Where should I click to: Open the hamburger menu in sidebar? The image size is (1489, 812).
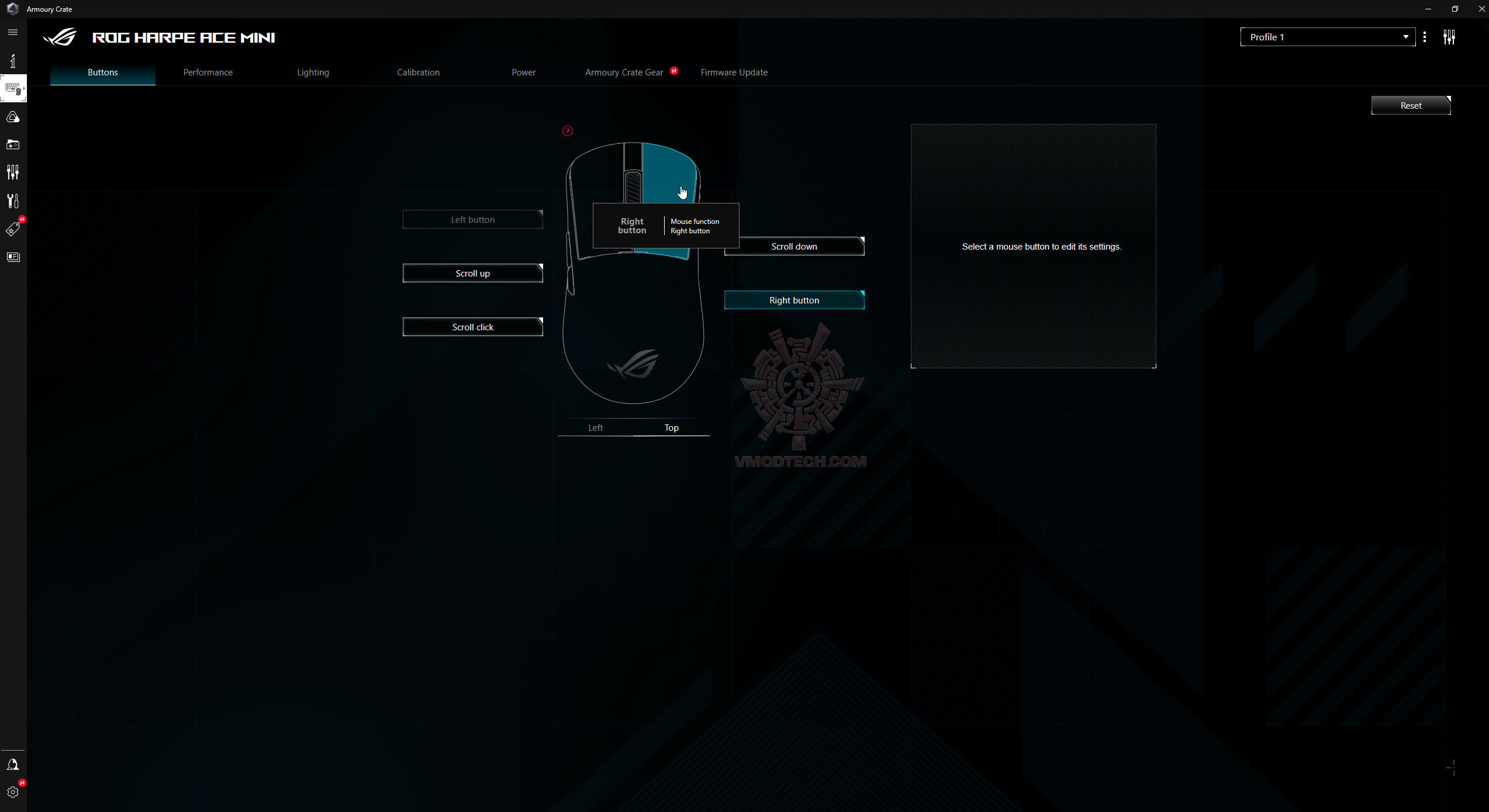click(x=13, y=32)
